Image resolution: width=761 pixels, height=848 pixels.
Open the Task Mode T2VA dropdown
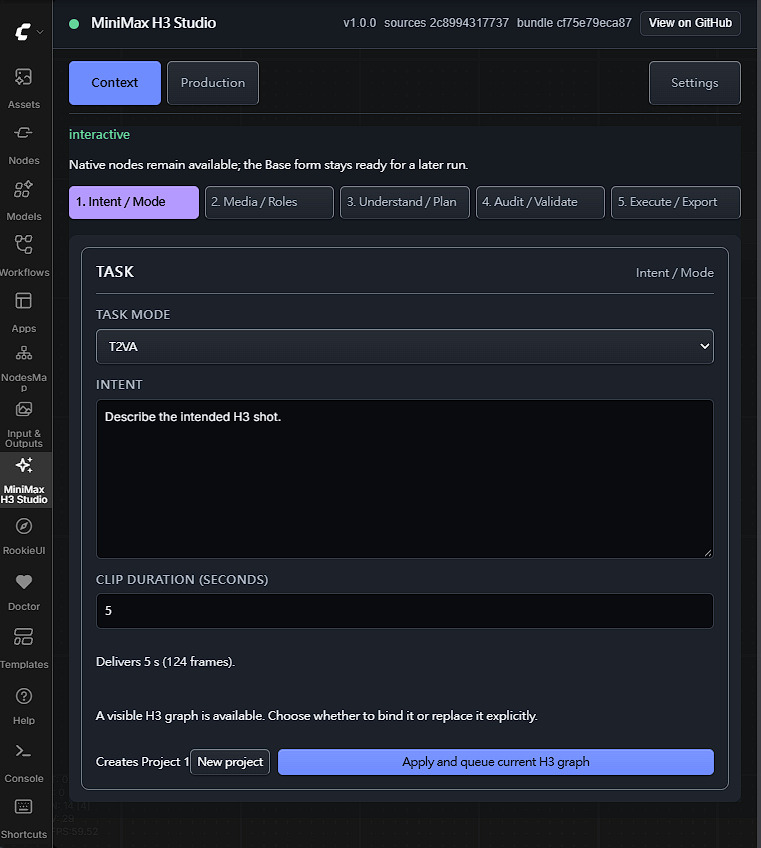(405, 347)
